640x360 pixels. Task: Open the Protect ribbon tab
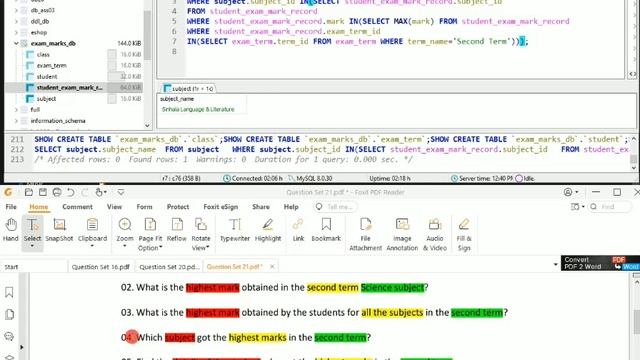click(x=178, y=207)
